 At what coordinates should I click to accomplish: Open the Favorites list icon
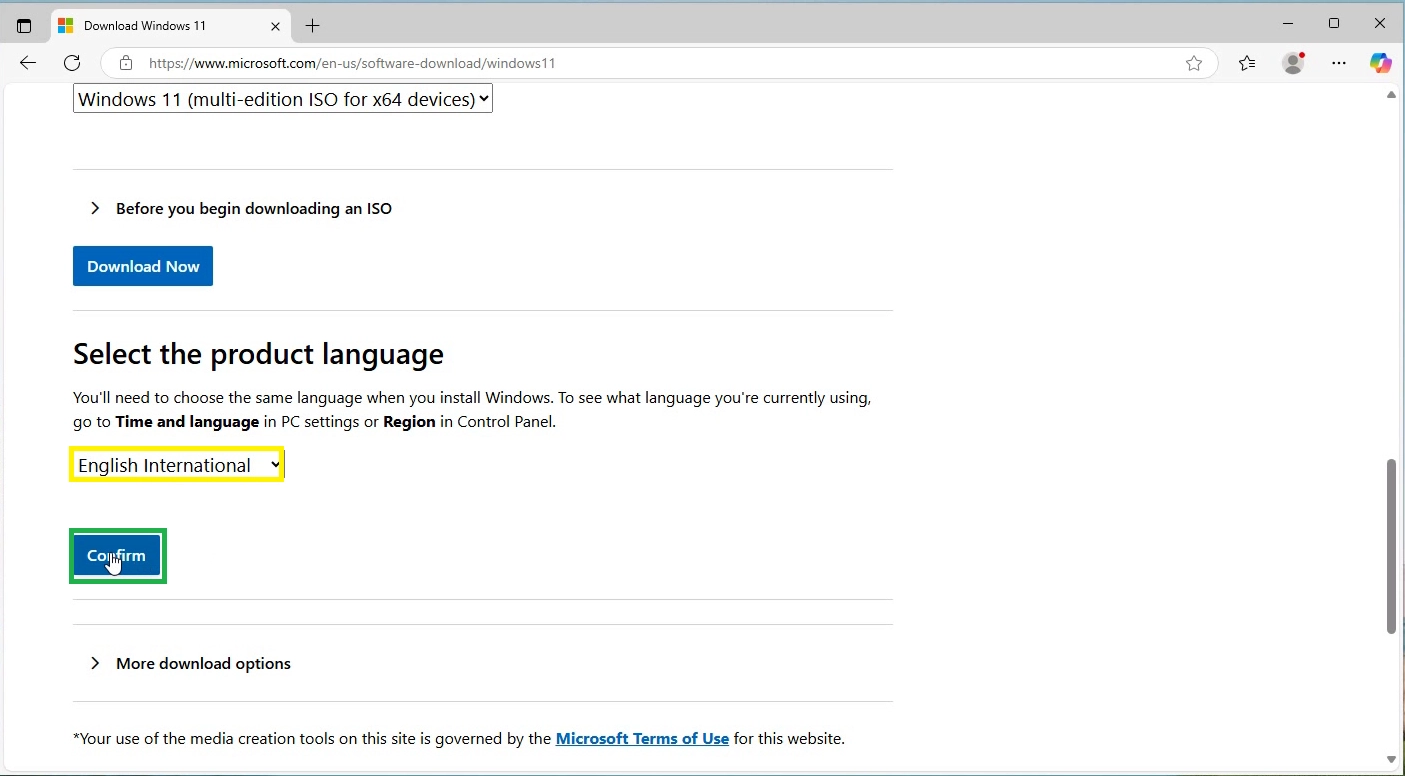point(1247,63)
